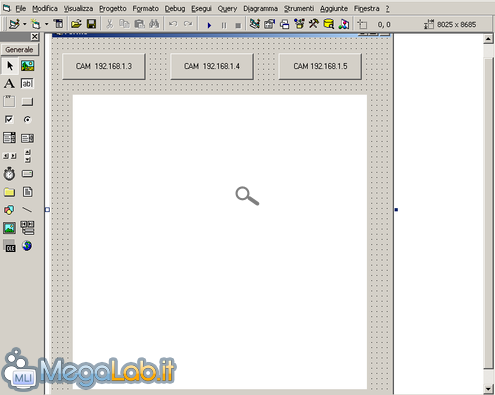The image size is (495, 395).
Task: Expand the Add Form dropdown arrow
Action: click(46, 24)
